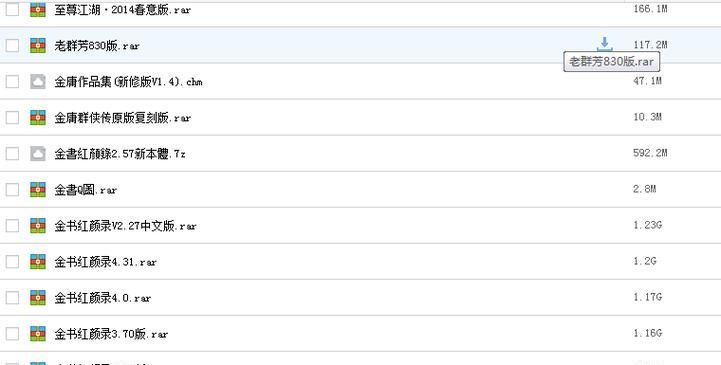Screen dimensions: 721x365
Task: Tick the checkbox for 金庸作品集 (新修版V1.4).chm
Action: [x=12, y=81]
